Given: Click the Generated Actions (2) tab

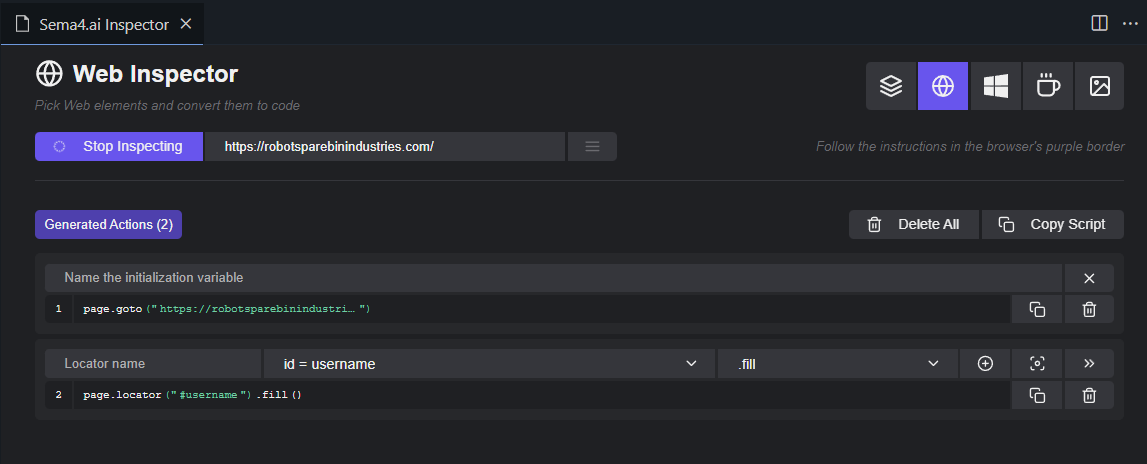Looking at the screenshot, I should [x=108, y=225].
